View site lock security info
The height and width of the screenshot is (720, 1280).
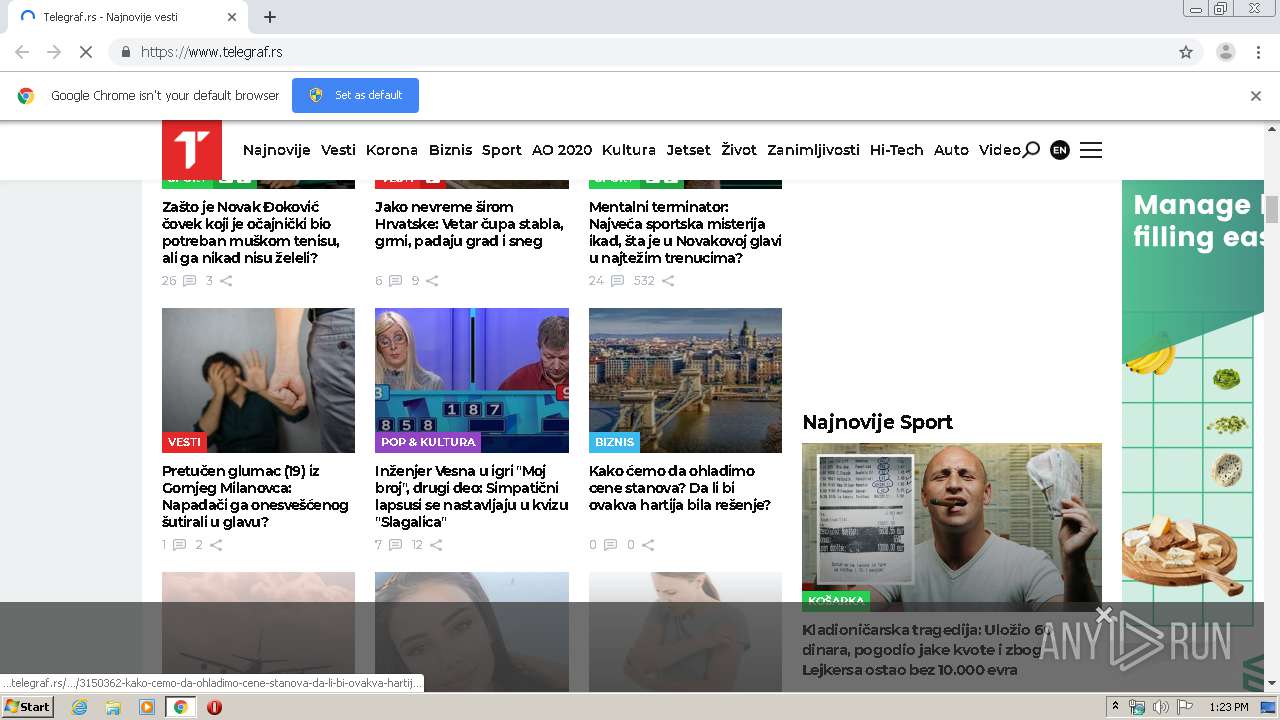[x=125, y=52]
